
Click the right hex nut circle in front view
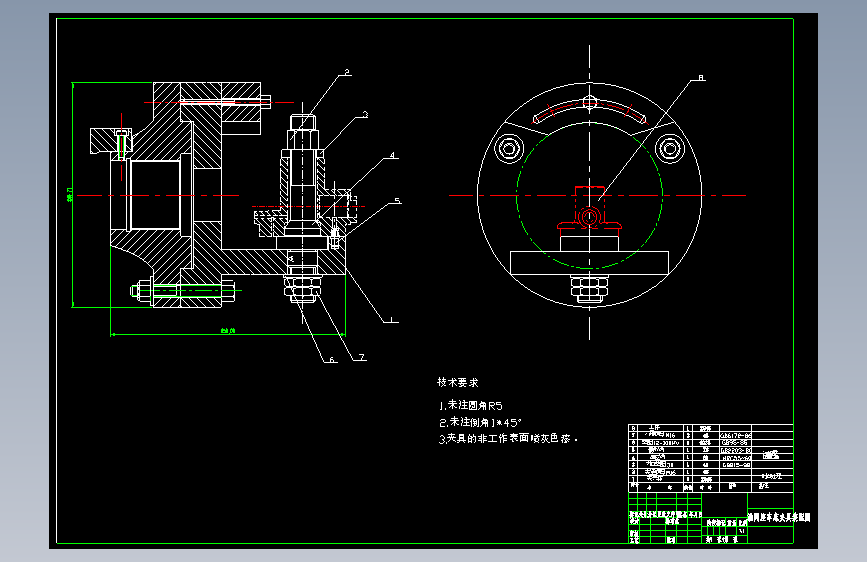[670, 148]
